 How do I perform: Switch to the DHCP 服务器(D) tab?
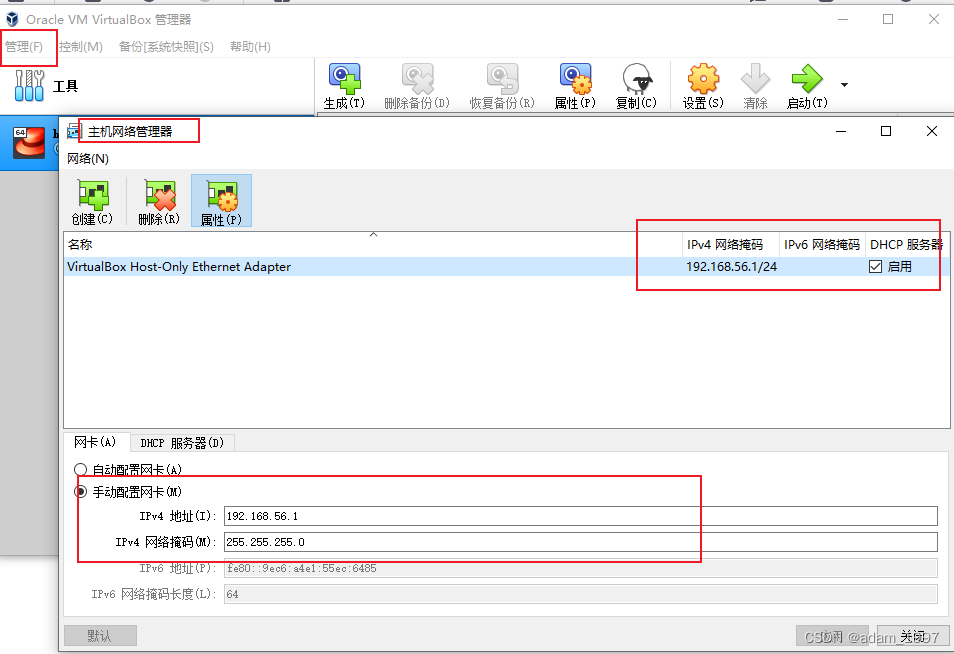[x=181, y=442]
